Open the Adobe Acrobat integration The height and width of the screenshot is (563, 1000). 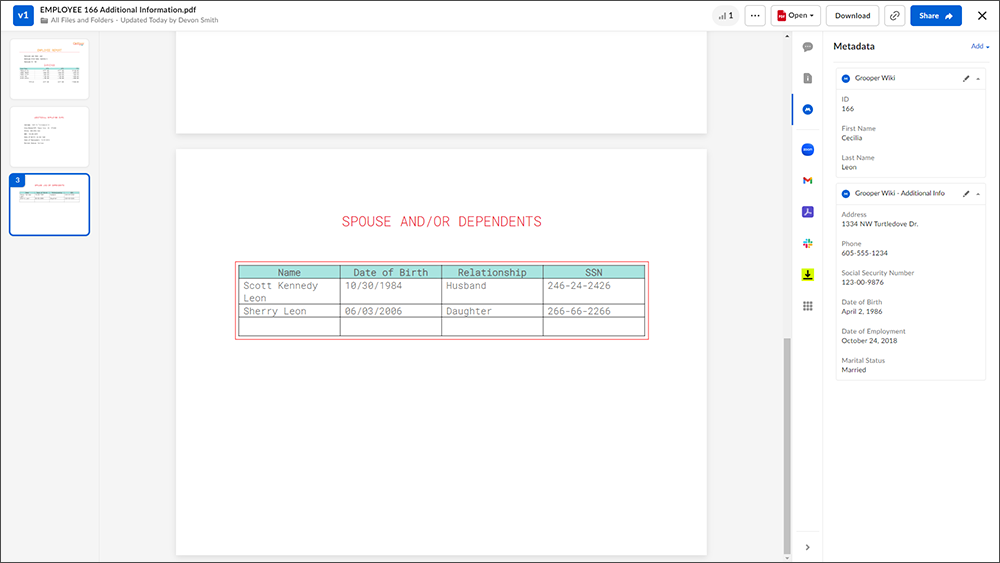point(807,212)
